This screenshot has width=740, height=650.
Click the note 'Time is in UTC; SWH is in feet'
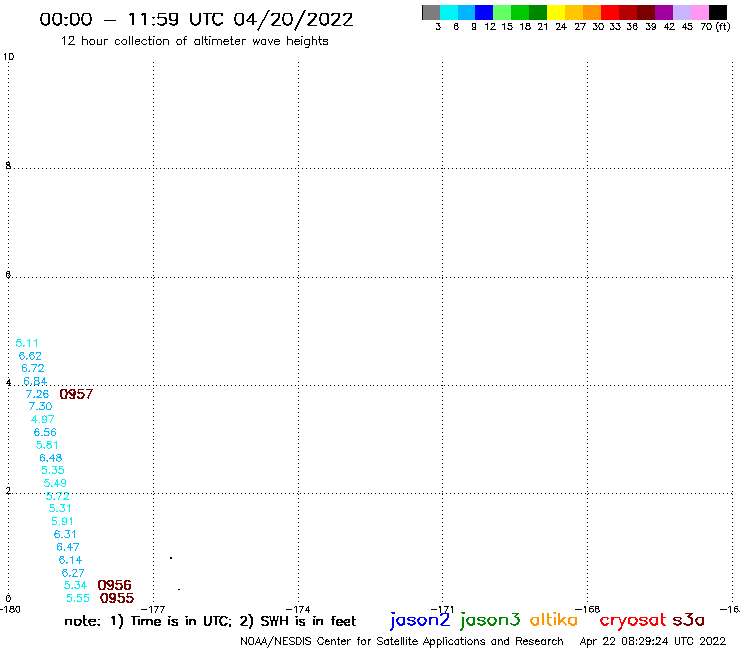click(x=210, y=621)
